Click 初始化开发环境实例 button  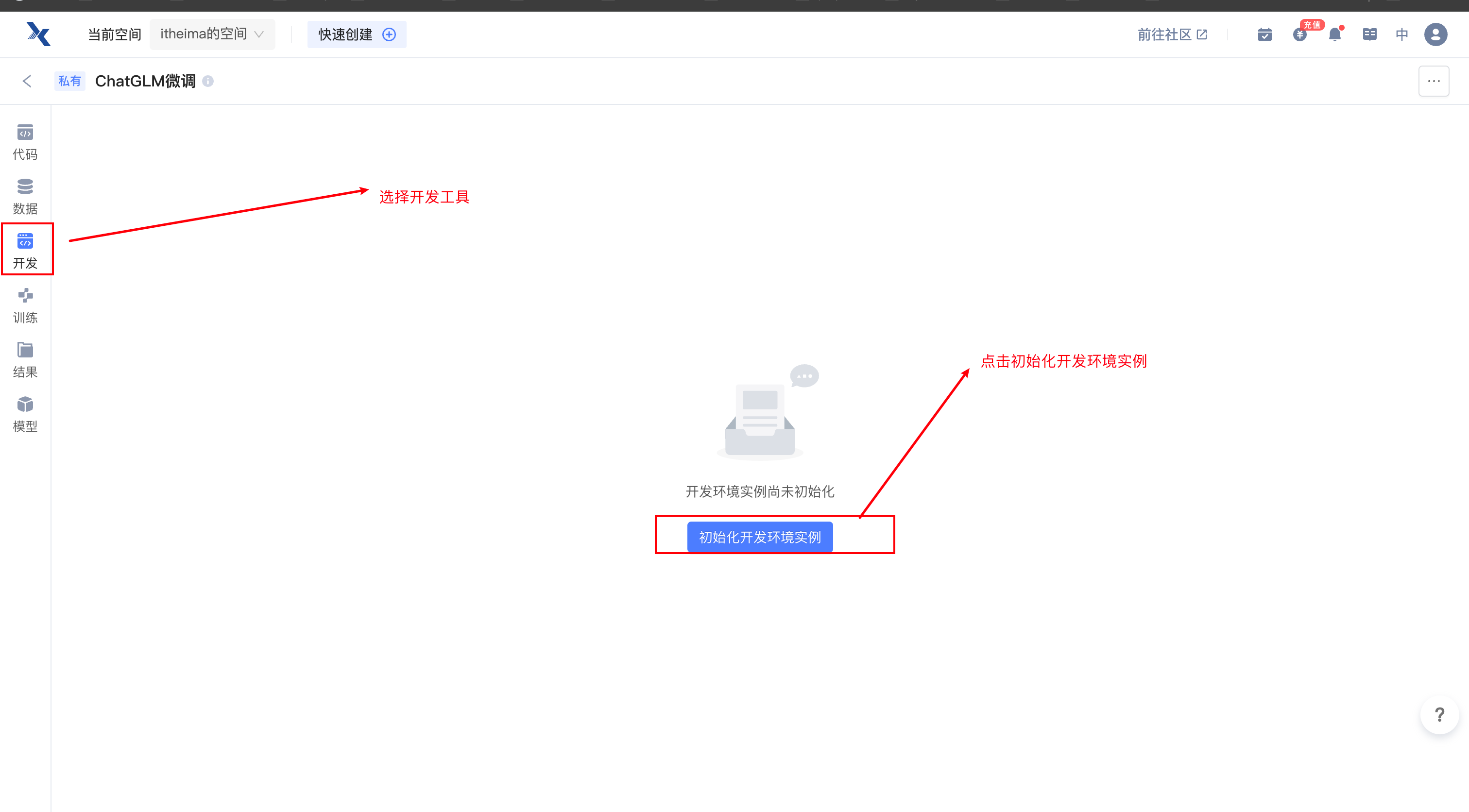(x=760, y=537)
